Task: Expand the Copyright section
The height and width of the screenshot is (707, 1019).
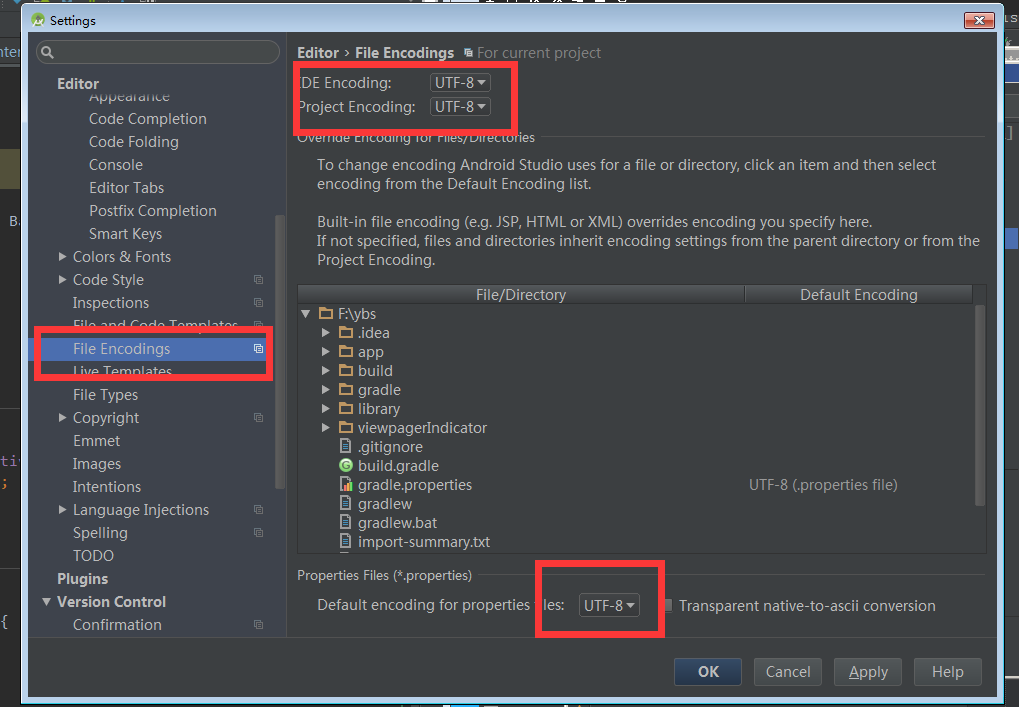Action: pos(62,418)
